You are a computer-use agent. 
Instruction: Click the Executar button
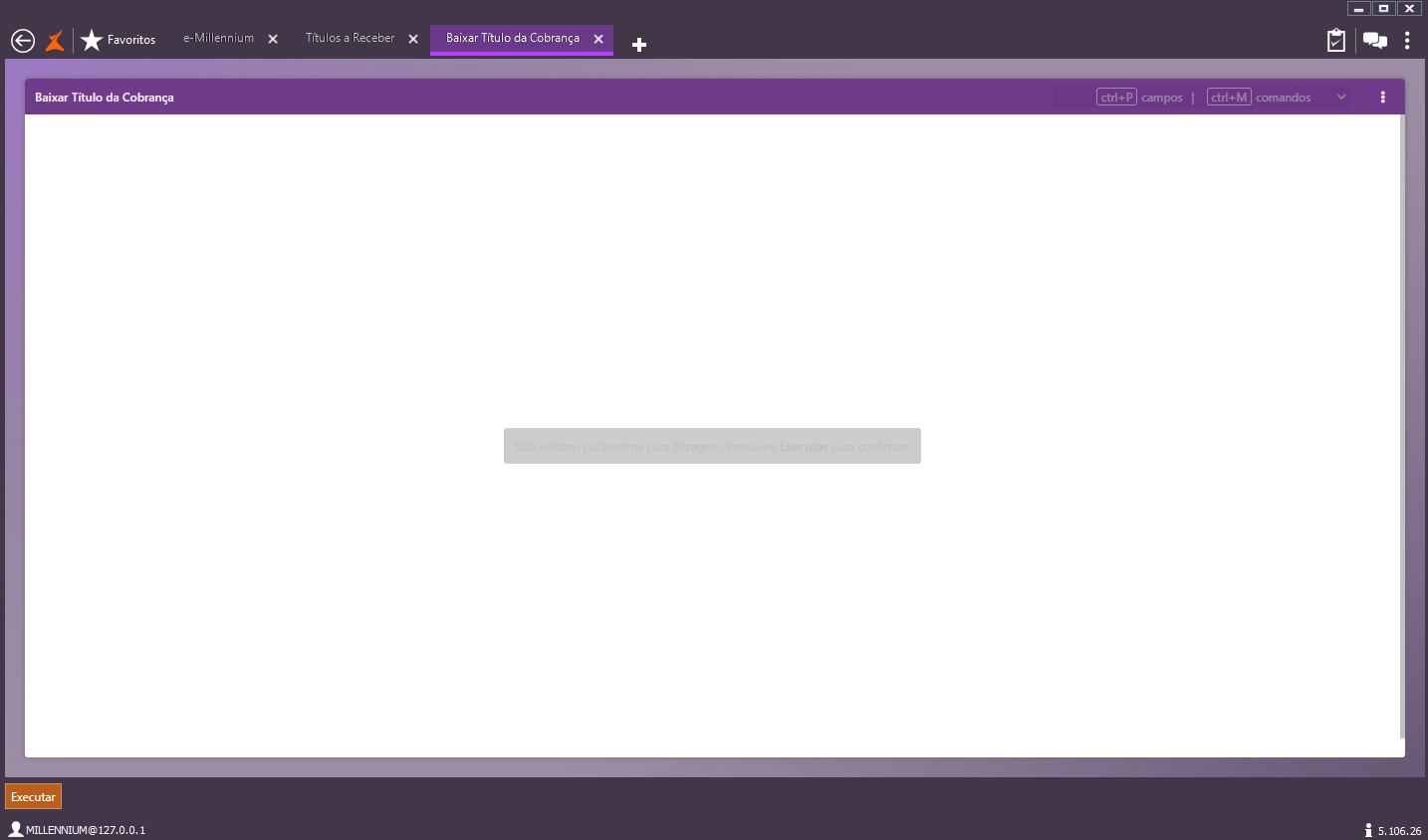33,797
